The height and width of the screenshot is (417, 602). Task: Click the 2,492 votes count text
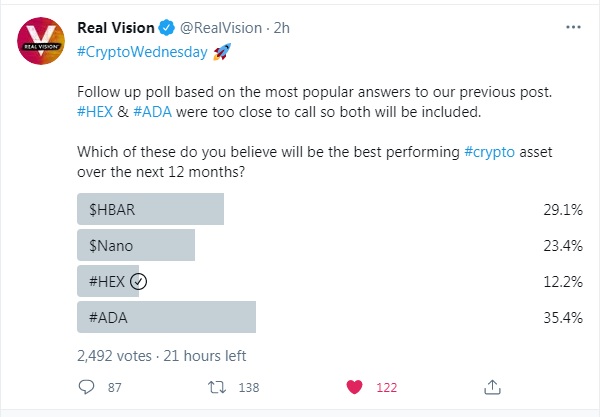tap(114, 356)
